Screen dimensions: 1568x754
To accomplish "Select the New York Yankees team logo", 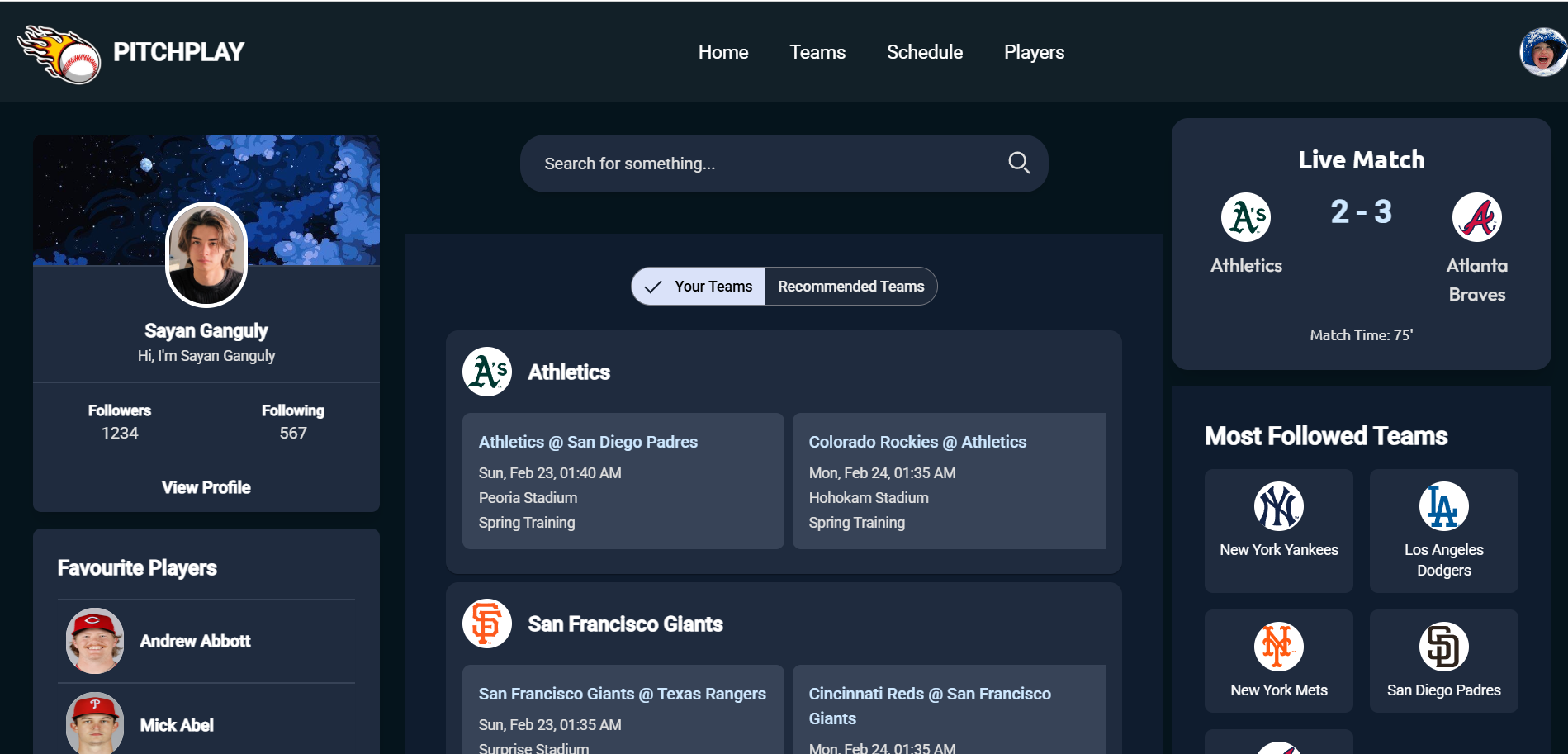I will click(x=1279, y=506).
